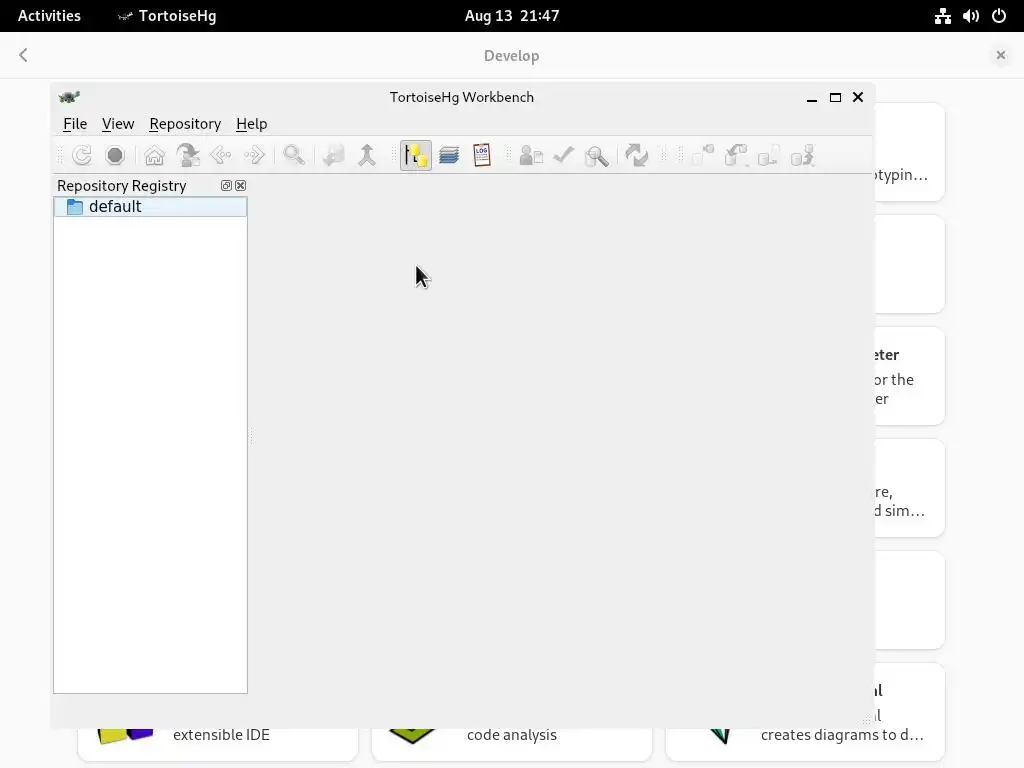The height and width of the screenshot is (768, 1024).
Task: Click the Refresh repository toolbar icon
Action: 82,155
